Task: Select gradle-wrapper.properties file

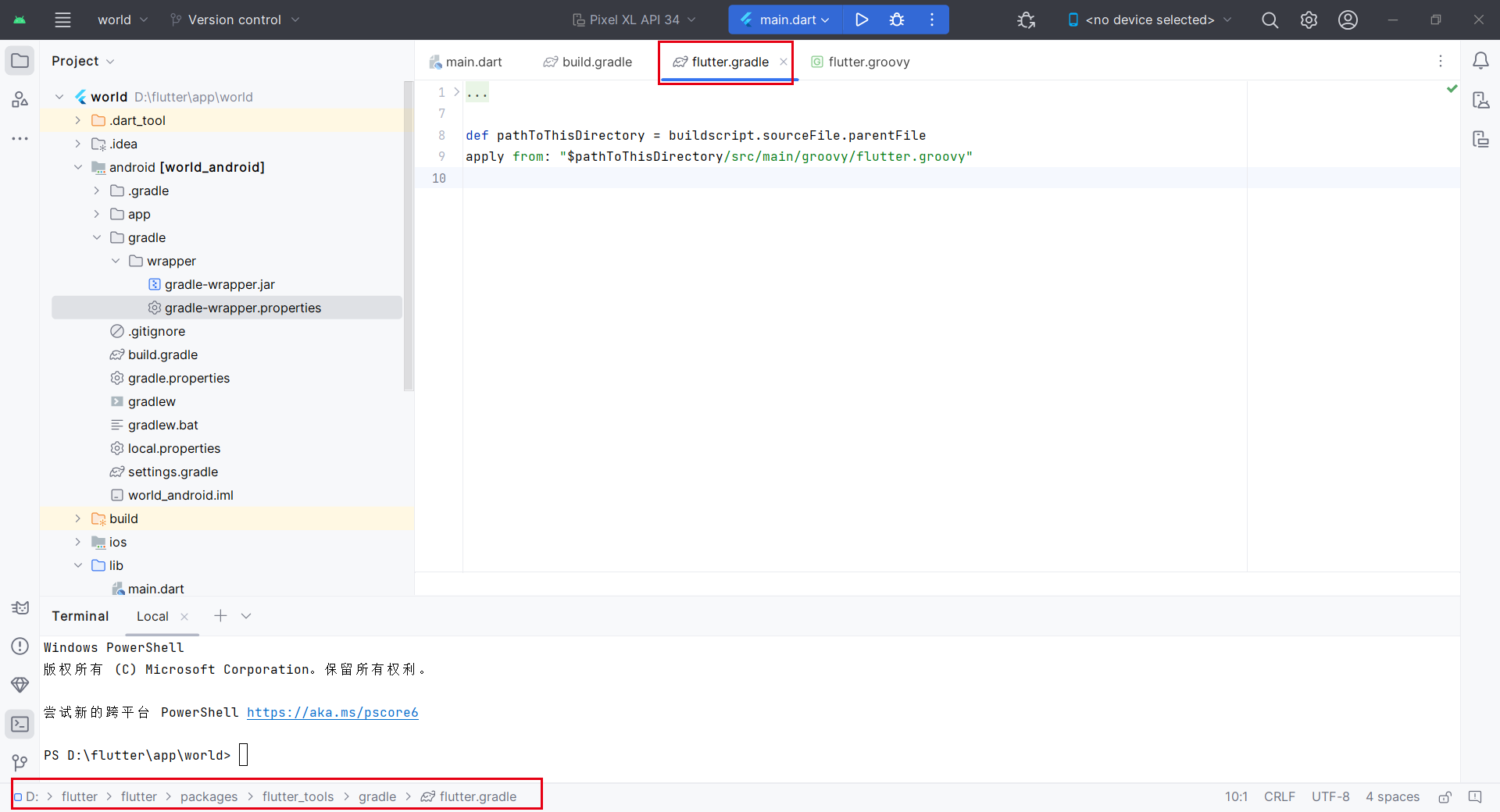Action: tap(227, 308)
